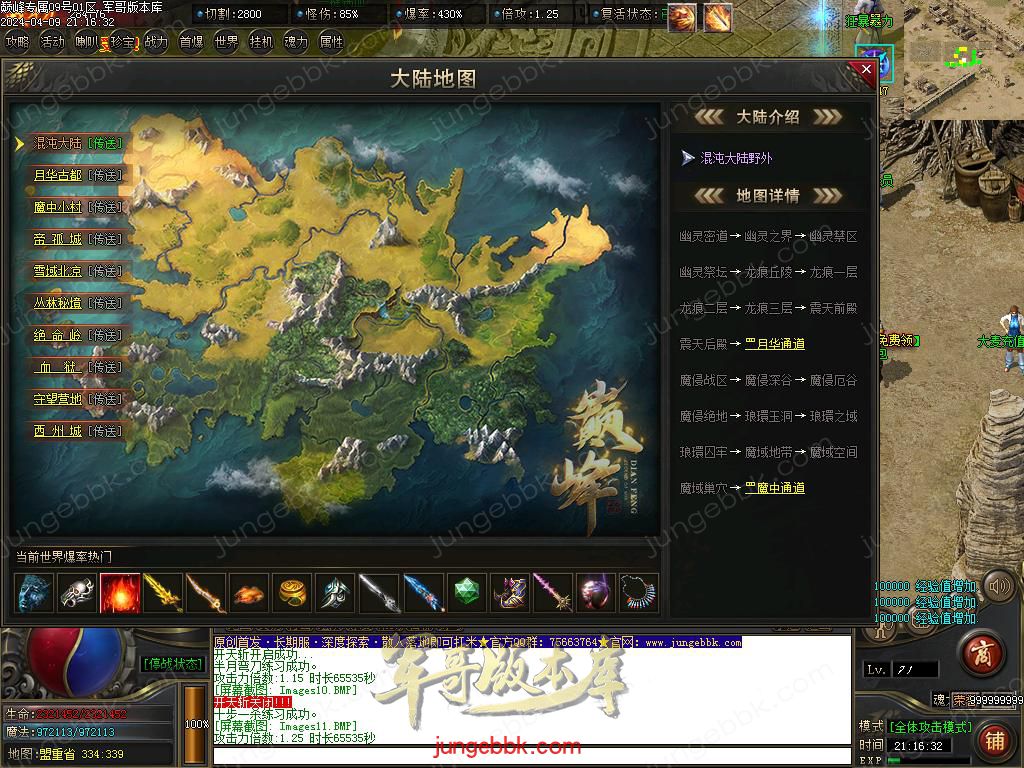The image size is (1024, 768).
Task: Open the red 铺 store button
Action: 995,741
